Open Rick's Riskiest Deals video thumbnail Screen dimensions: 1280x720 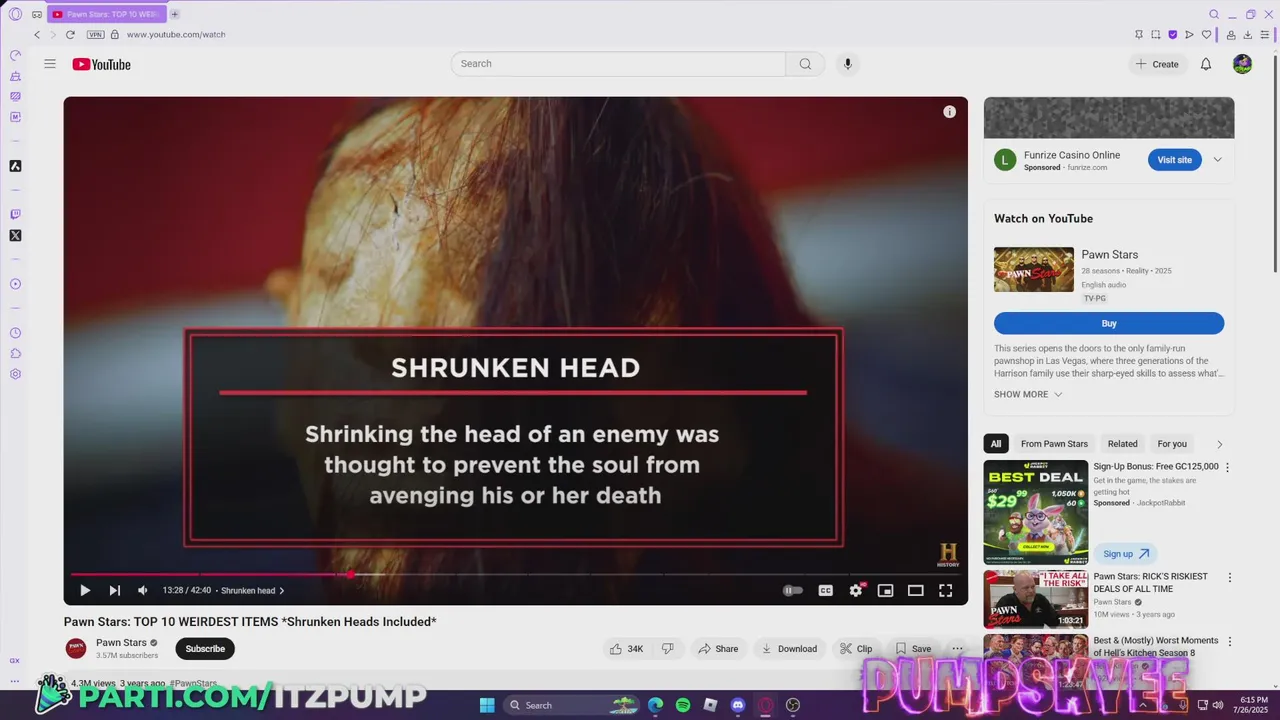(1036, 599)
